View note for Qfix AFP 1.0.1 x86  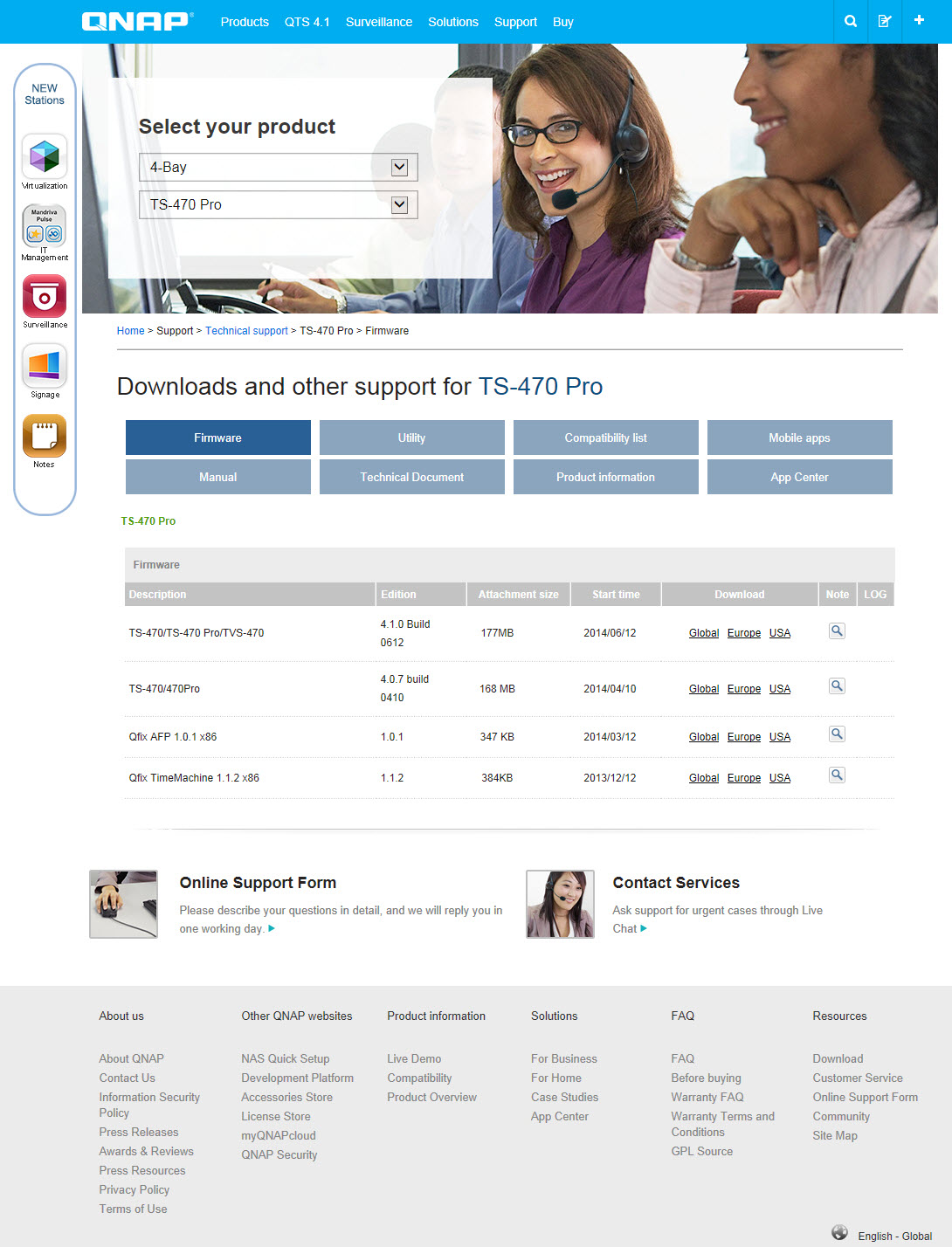coord(837,734)
